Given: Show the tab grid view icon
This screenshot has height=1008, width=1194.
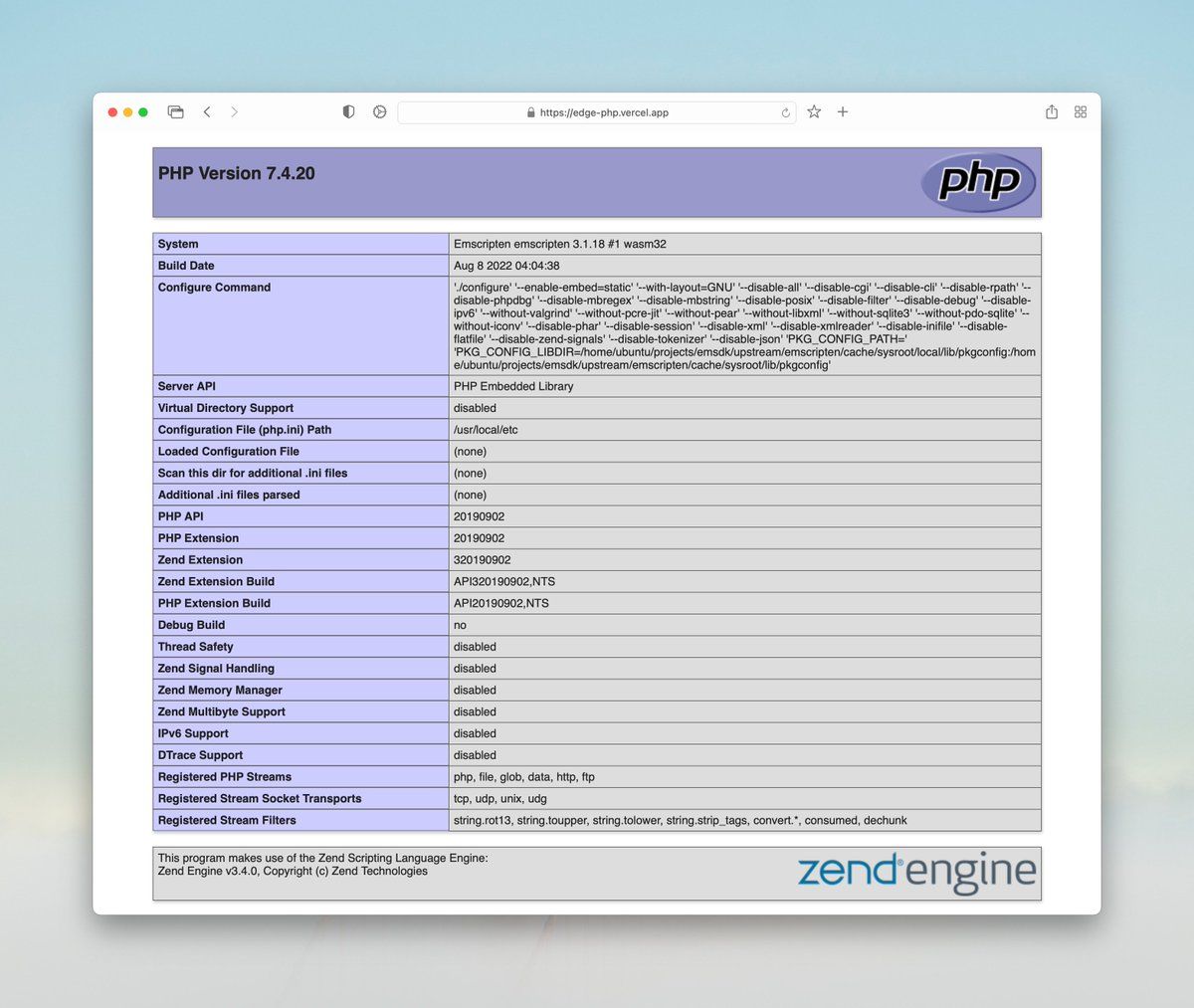Looking at the screenshot, I should click(x=1081, y=112).
